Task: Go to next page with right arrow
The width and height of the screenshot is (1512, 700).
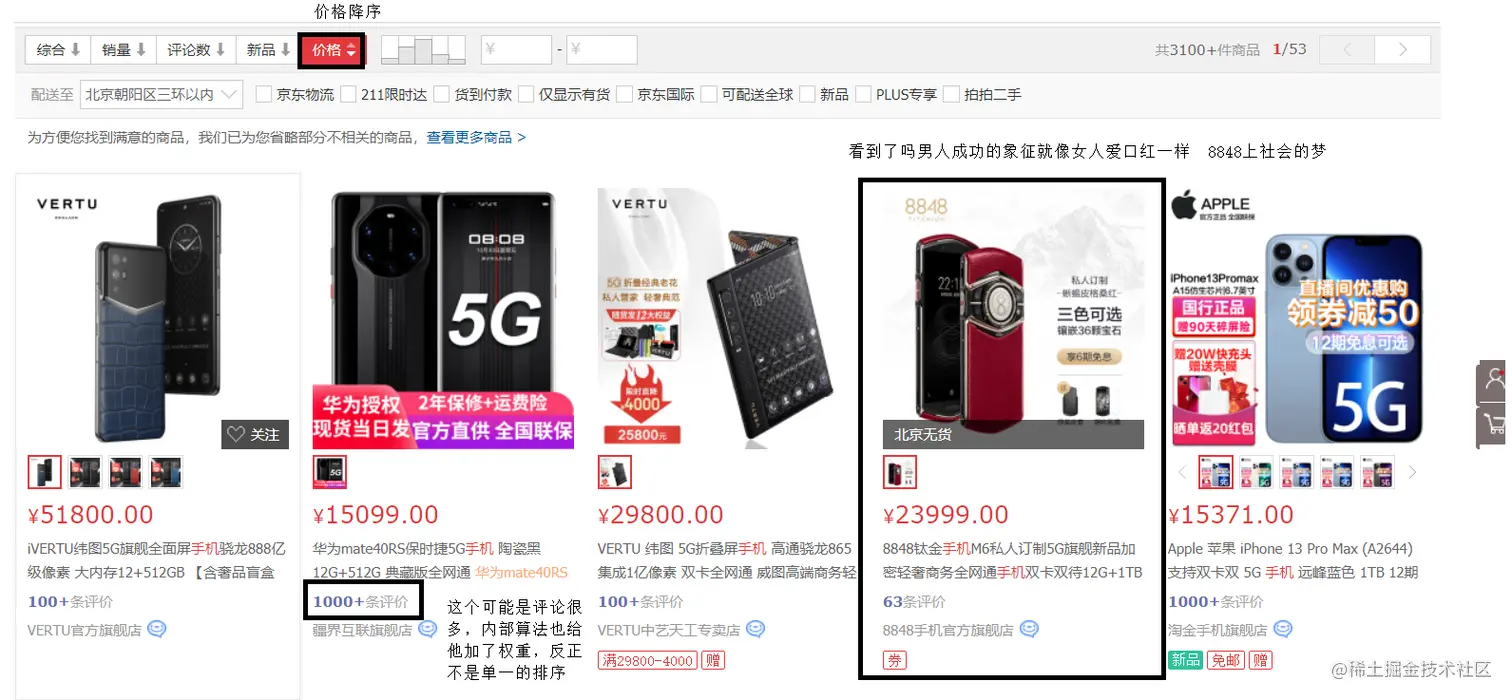Action: click(x=1402, y=50)
